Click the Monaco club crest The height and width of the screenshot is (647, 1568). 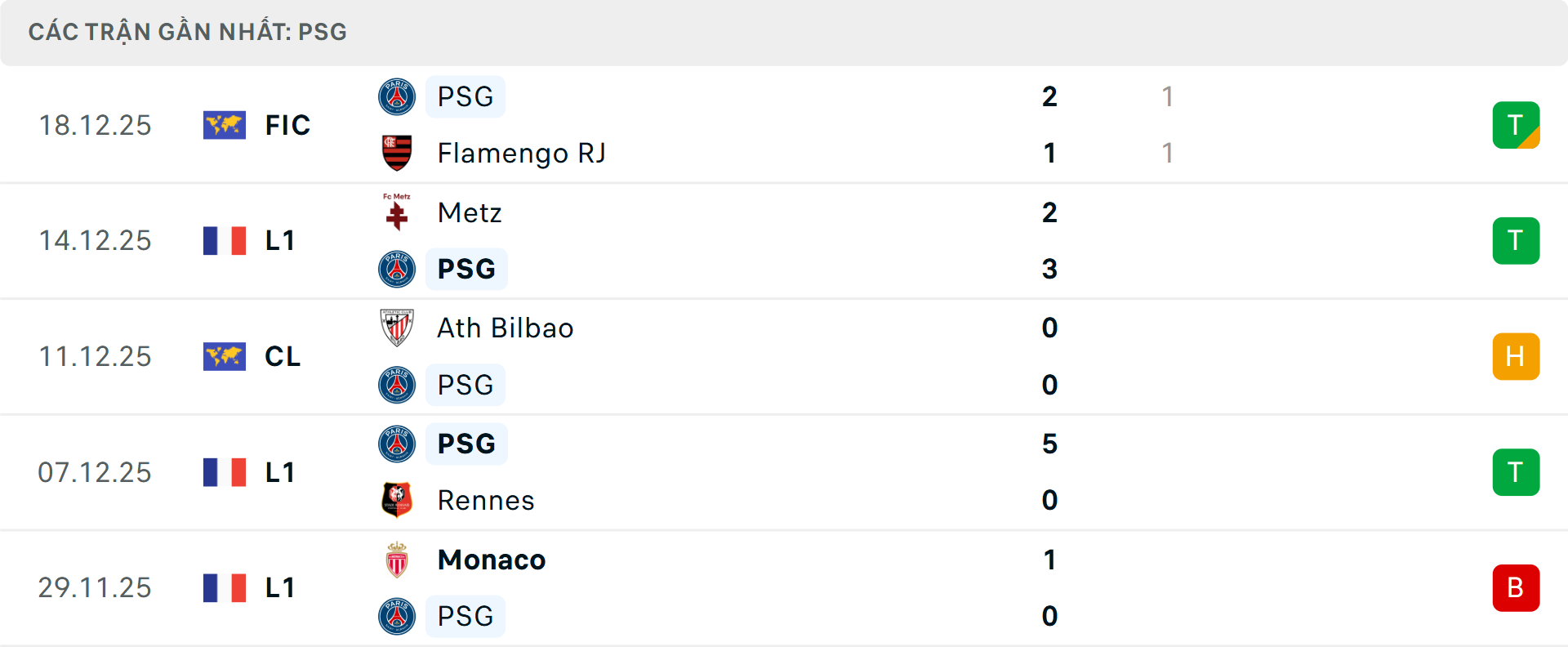397,560
